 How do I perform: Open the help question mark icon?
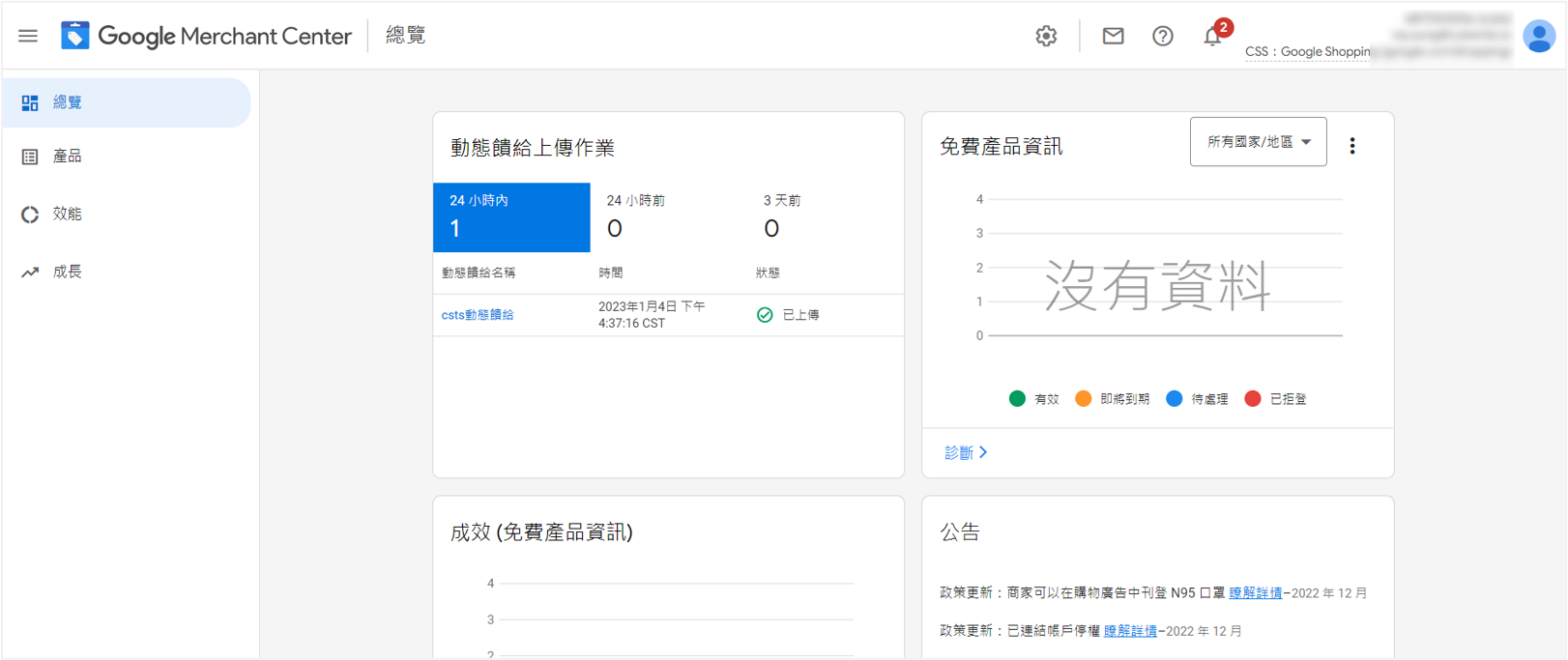[x=1163, y=36]
